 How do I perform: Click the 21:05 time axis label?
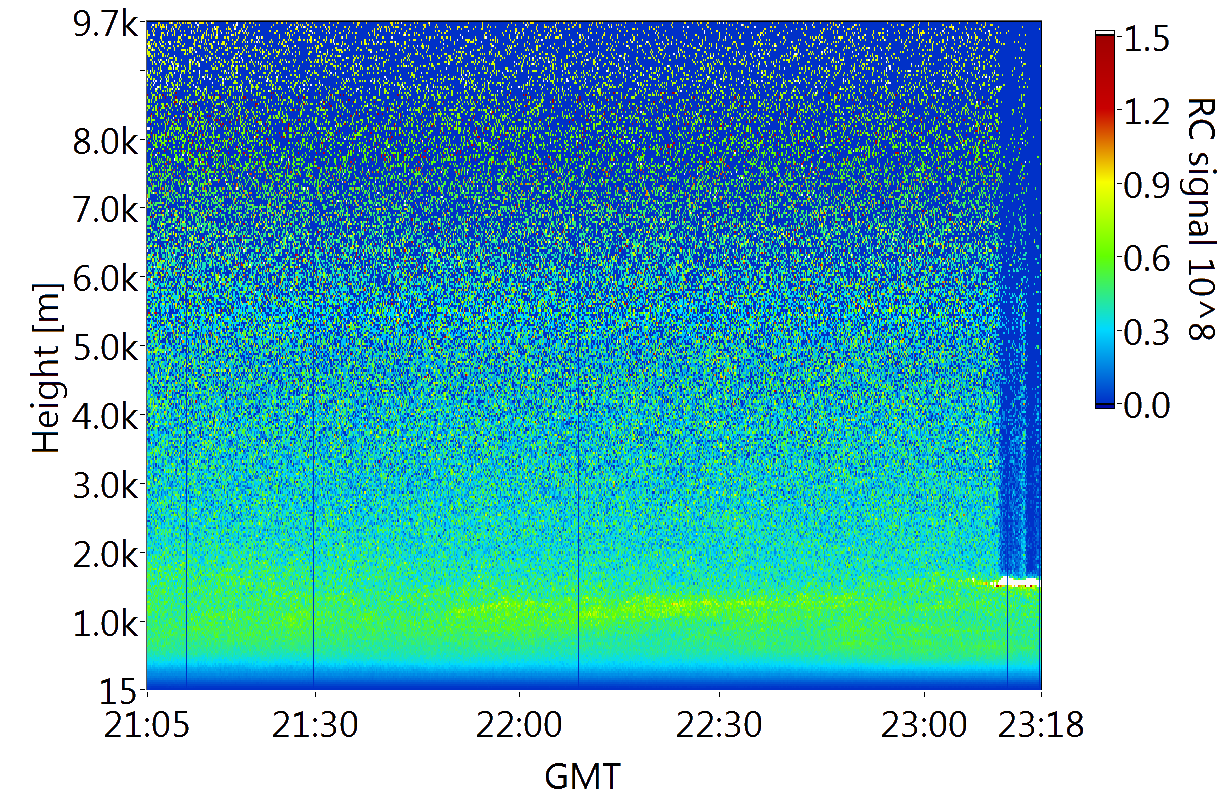click(146, 724)
